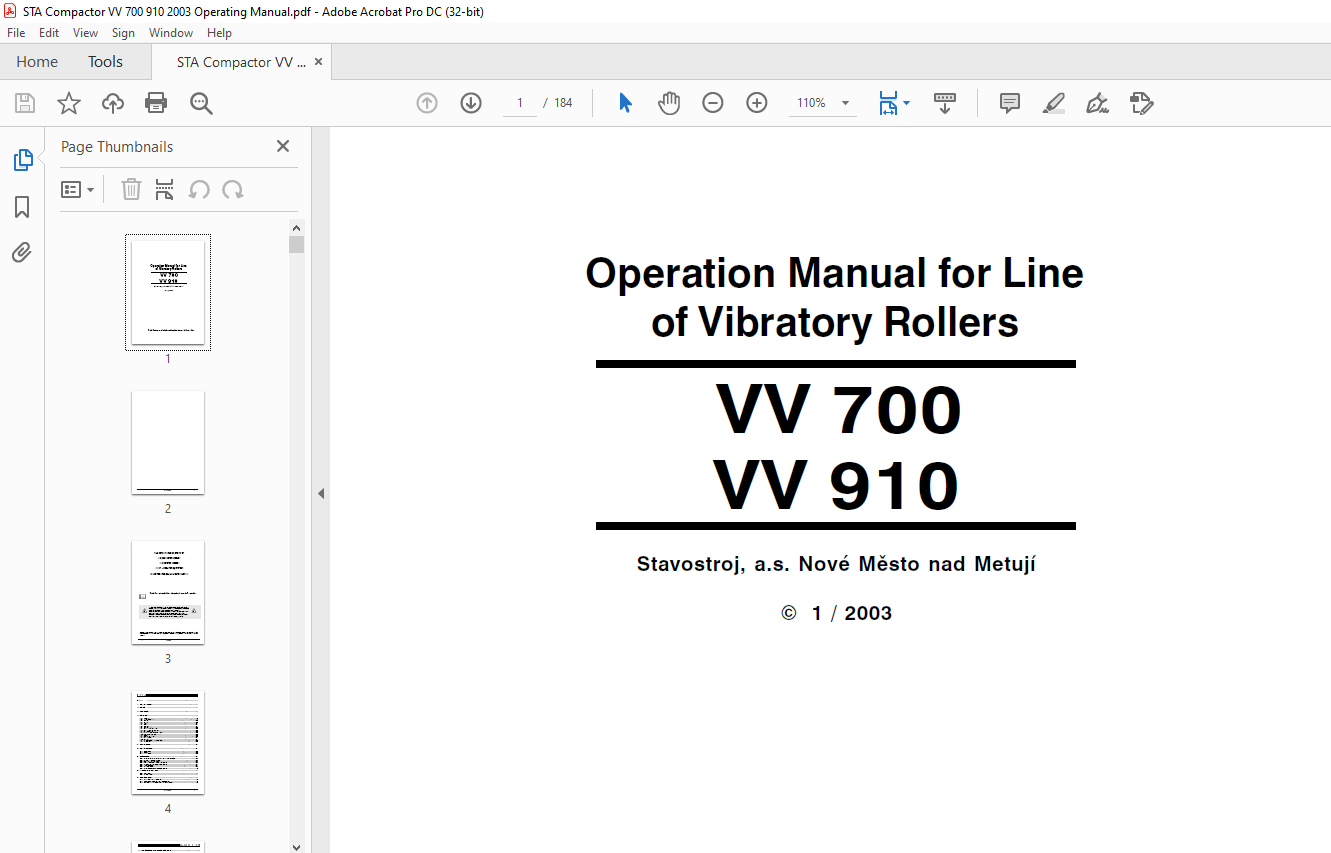Click the thumbnails scroll up arrow
This screenshot has width=1331, height=853.
(296, 227)
